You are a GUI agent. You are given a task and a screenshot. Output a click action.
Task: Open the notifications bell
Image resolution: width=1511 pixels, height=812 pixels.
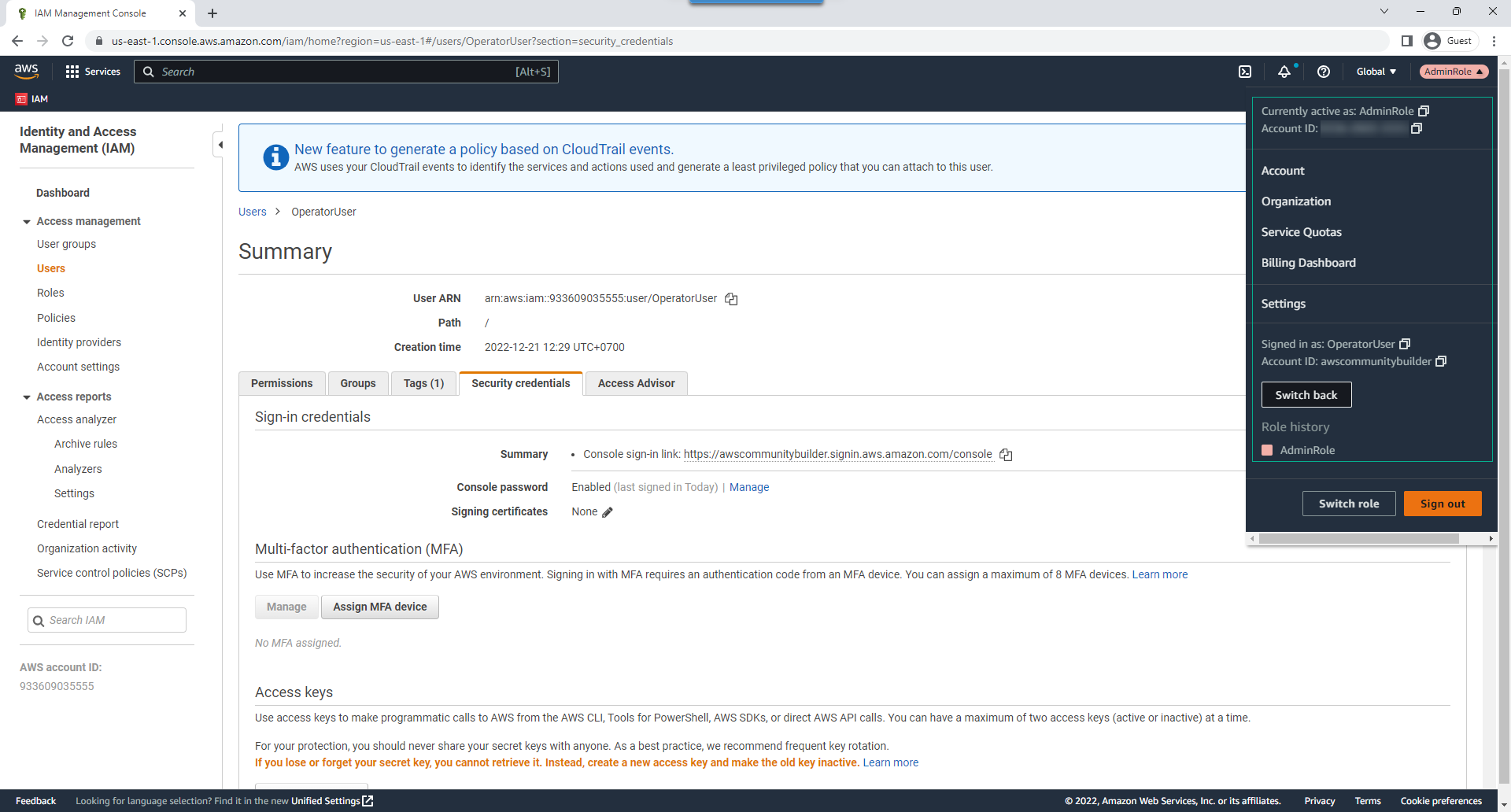pyautogui.click(x=1284, y=72)
